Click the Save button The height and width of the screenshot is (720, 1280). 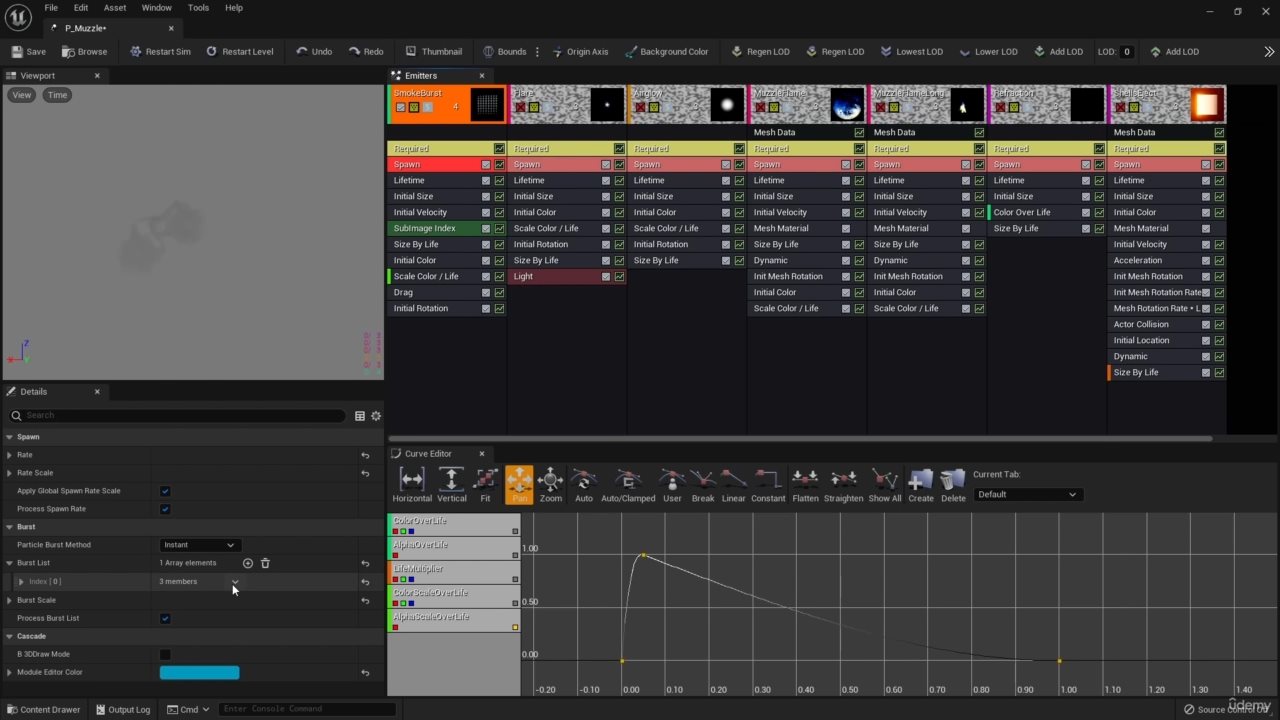click(28, 52)
